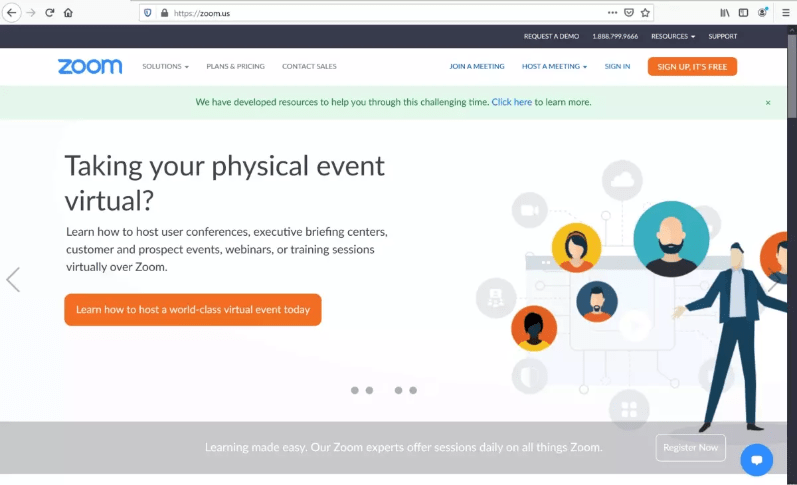The image size is (797, 485).
Task: Select the first carousel dot indicator
Action: tap(355, 390)
